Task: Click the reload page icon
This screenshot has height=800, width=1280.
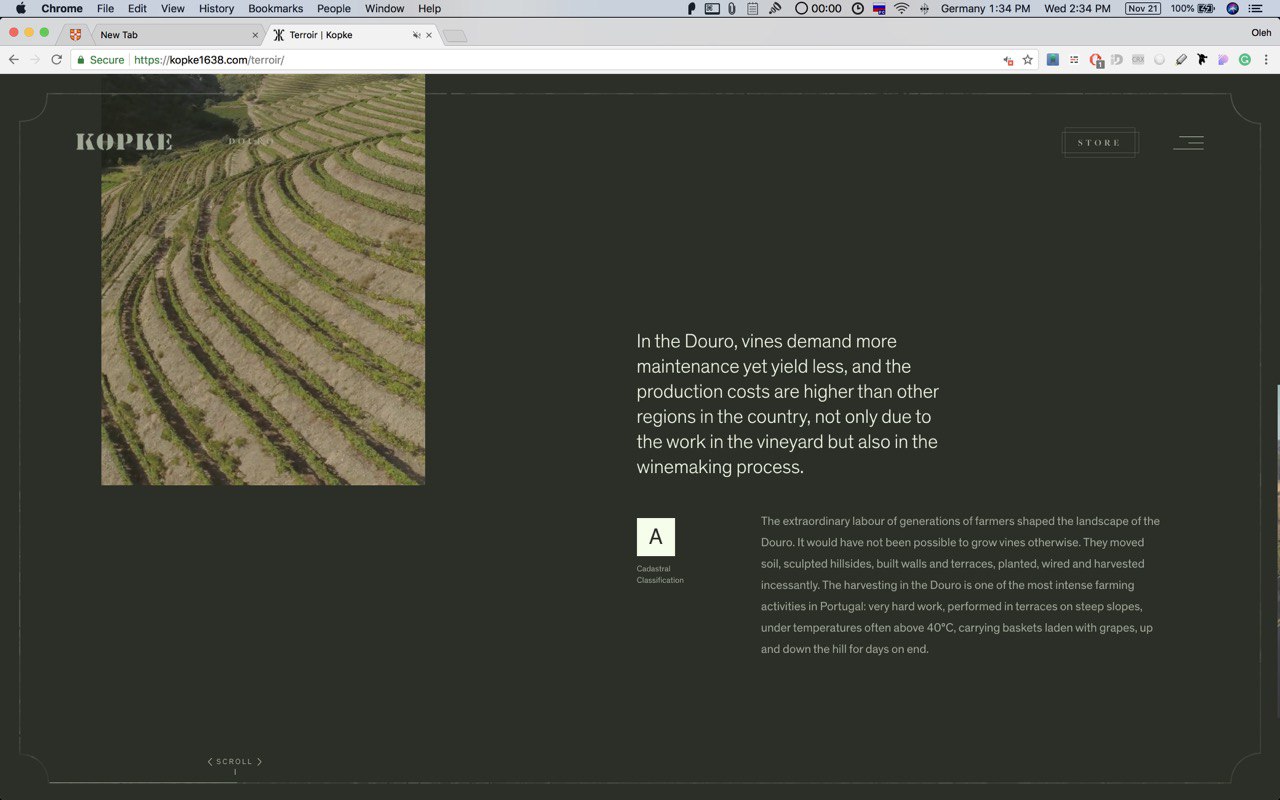Action: 56,60
